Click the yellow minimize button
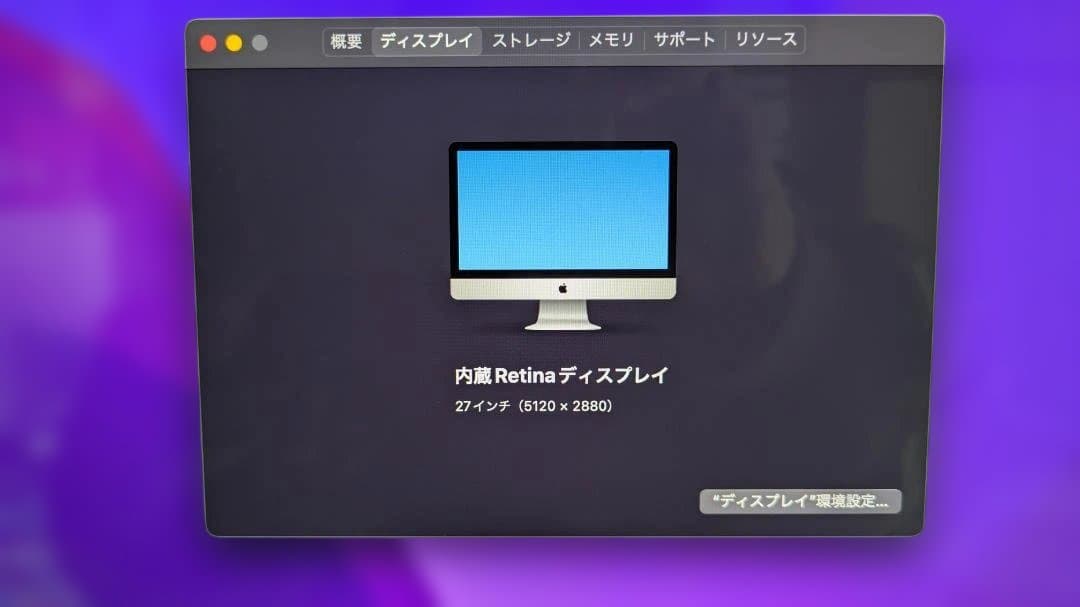The height and width of the screenshot is (607, 1080). (x=232, y=43)
